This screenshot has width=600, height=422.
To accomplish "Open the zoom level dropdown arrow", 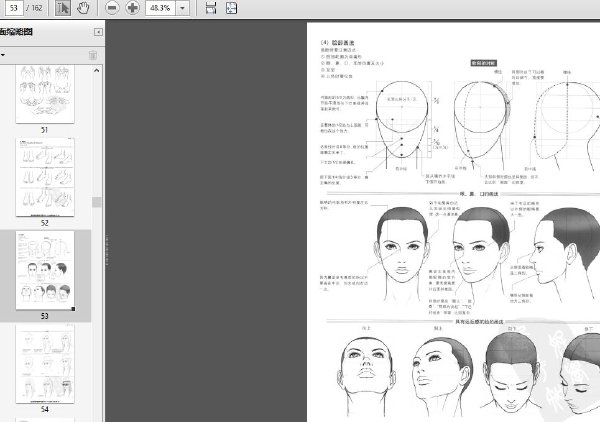I will point(183,8).
